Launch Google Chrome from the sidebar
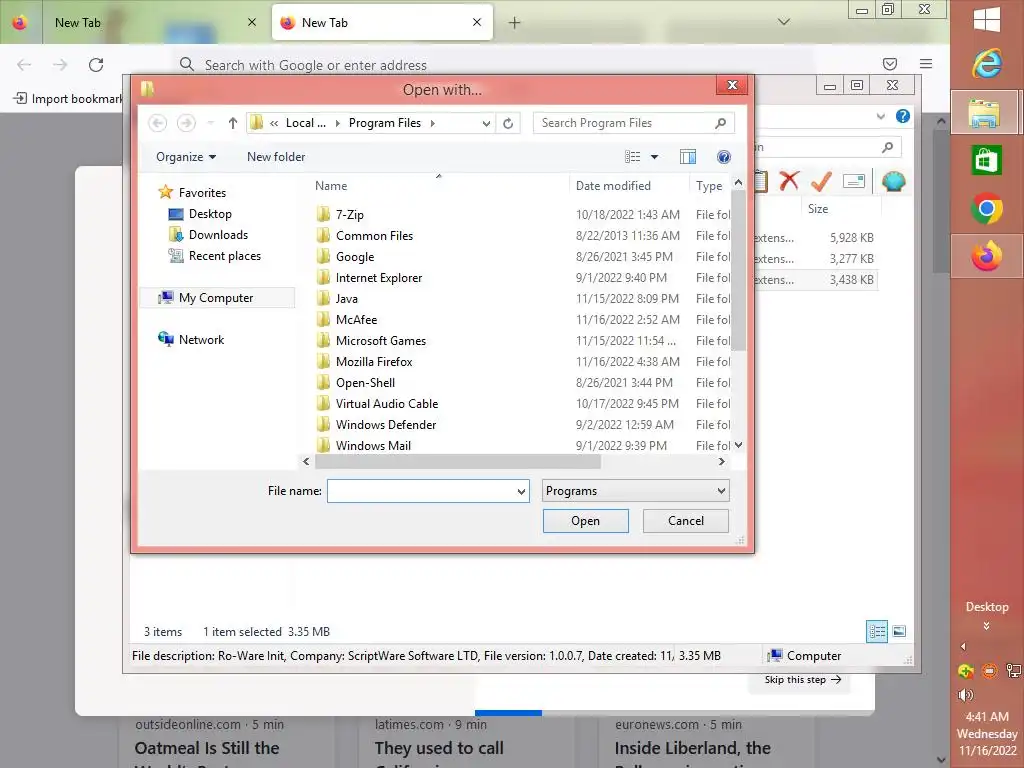Screen dimensions: 1024x768 [x=986, y=208]
